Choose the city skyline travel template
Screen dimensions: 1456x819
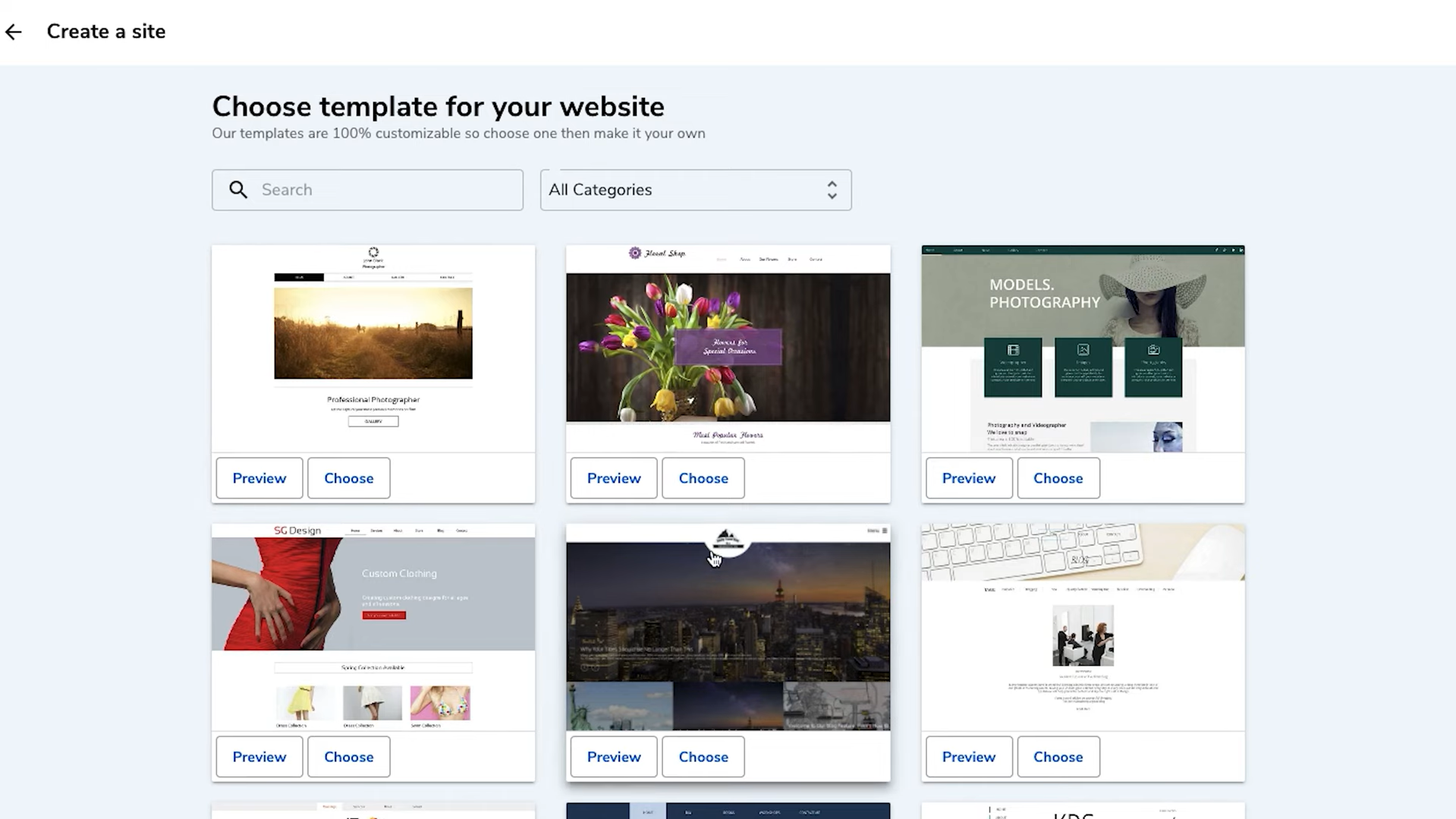click(703, 756)
